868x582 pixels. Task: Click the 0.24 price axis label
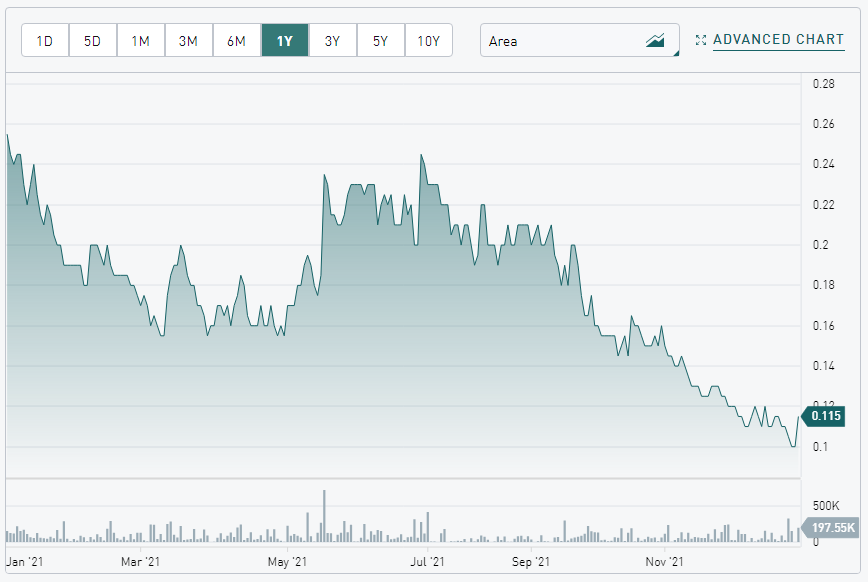pyautogui.click(x=824, y=163)
